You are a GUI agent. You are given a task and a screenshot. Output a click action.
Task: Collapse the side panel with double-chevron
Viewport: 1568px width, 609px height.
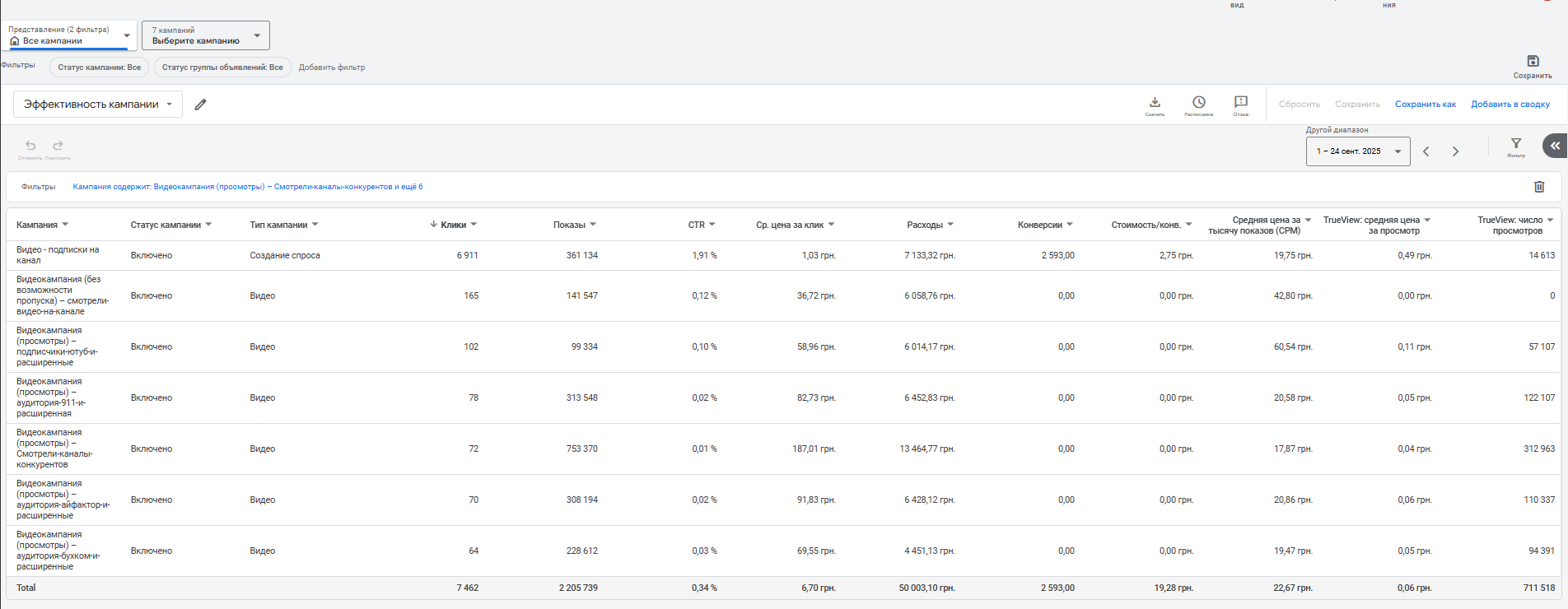pos(1555,146)
